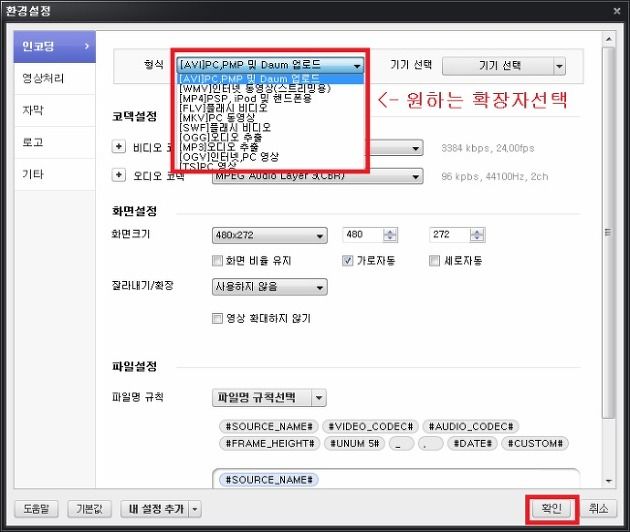Open the MPEG Audio Layer codec dropdown

pos(317,176)
